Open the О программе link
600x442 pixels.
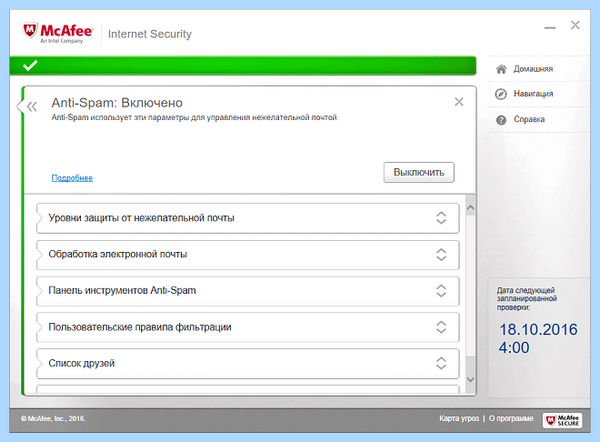coord(511,418)
